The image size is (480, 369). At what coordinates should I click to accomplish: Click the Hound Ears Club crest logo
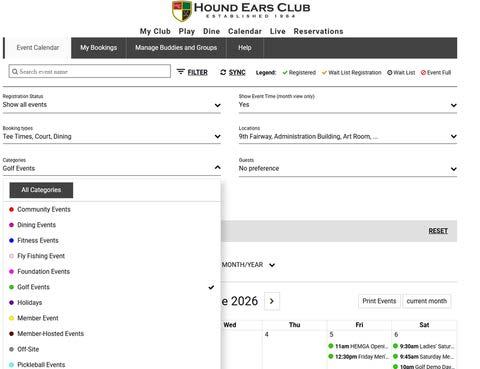[182, 11]
